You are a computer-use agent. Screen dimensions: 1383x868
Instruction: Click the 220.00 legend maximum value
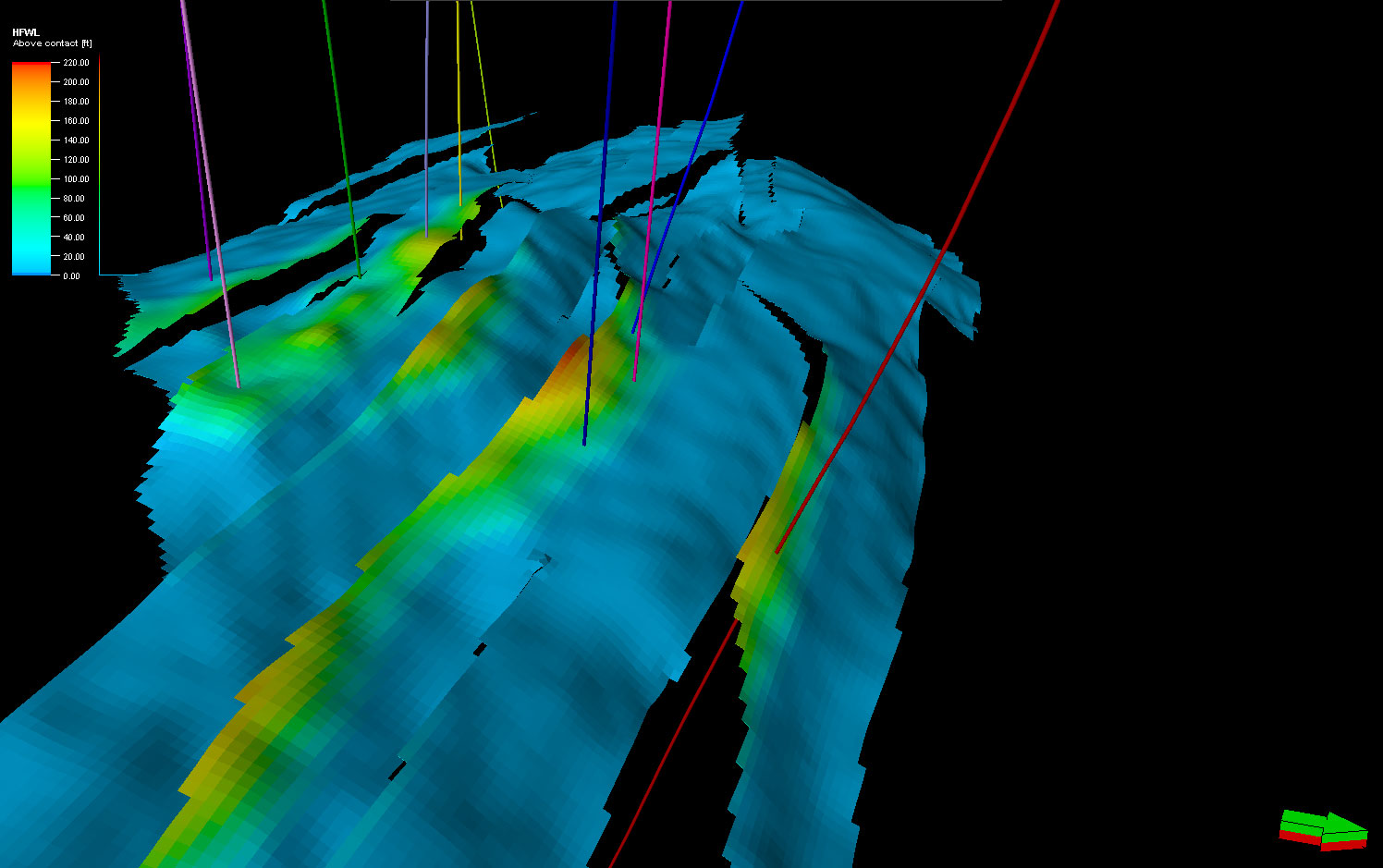point(76,63)
